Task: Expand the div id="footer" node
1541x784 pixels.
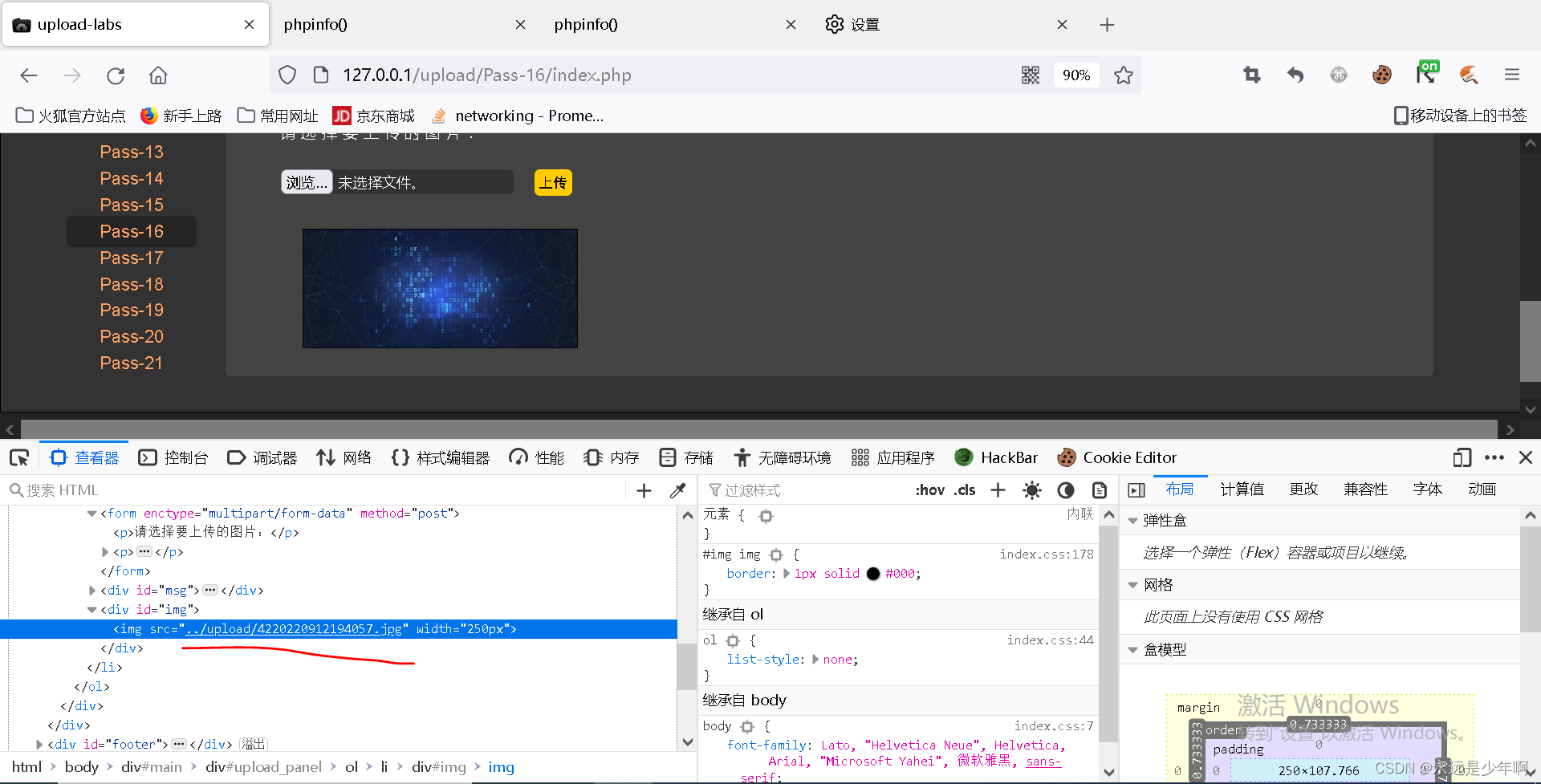Action: [x=39, y=745]
